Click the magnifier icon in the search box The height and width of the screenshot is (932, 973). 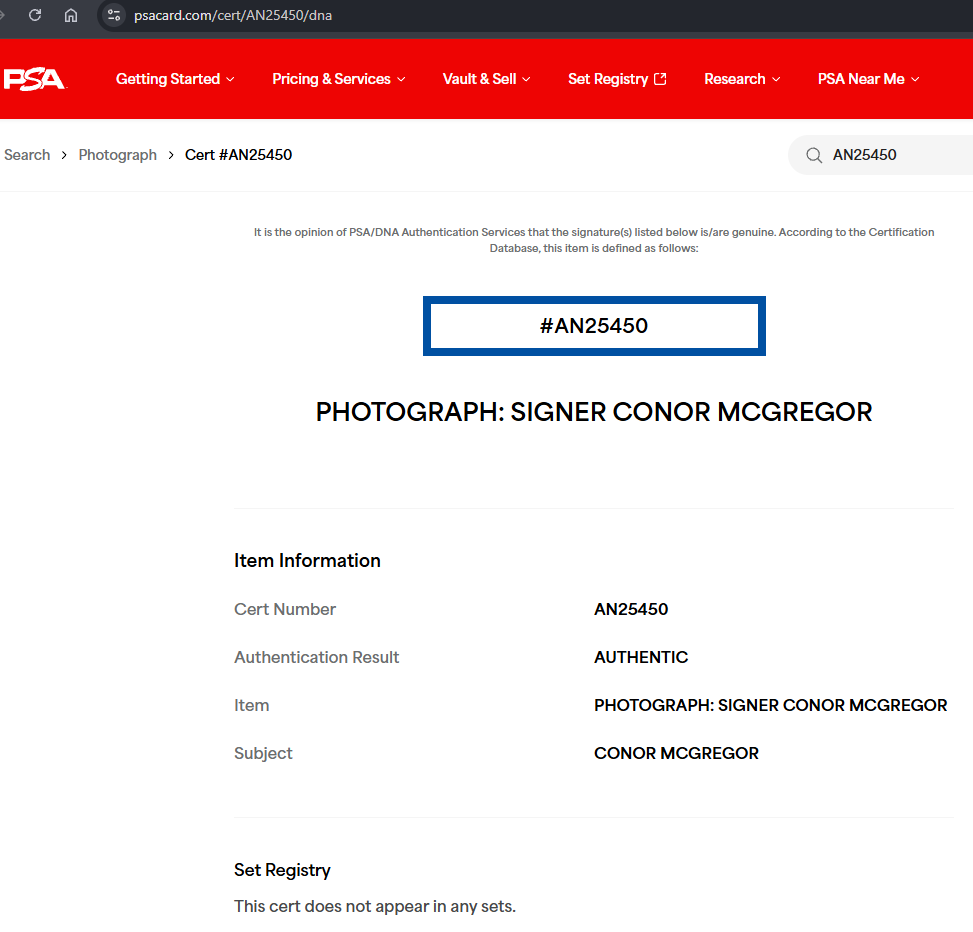[x=814, y=155]
